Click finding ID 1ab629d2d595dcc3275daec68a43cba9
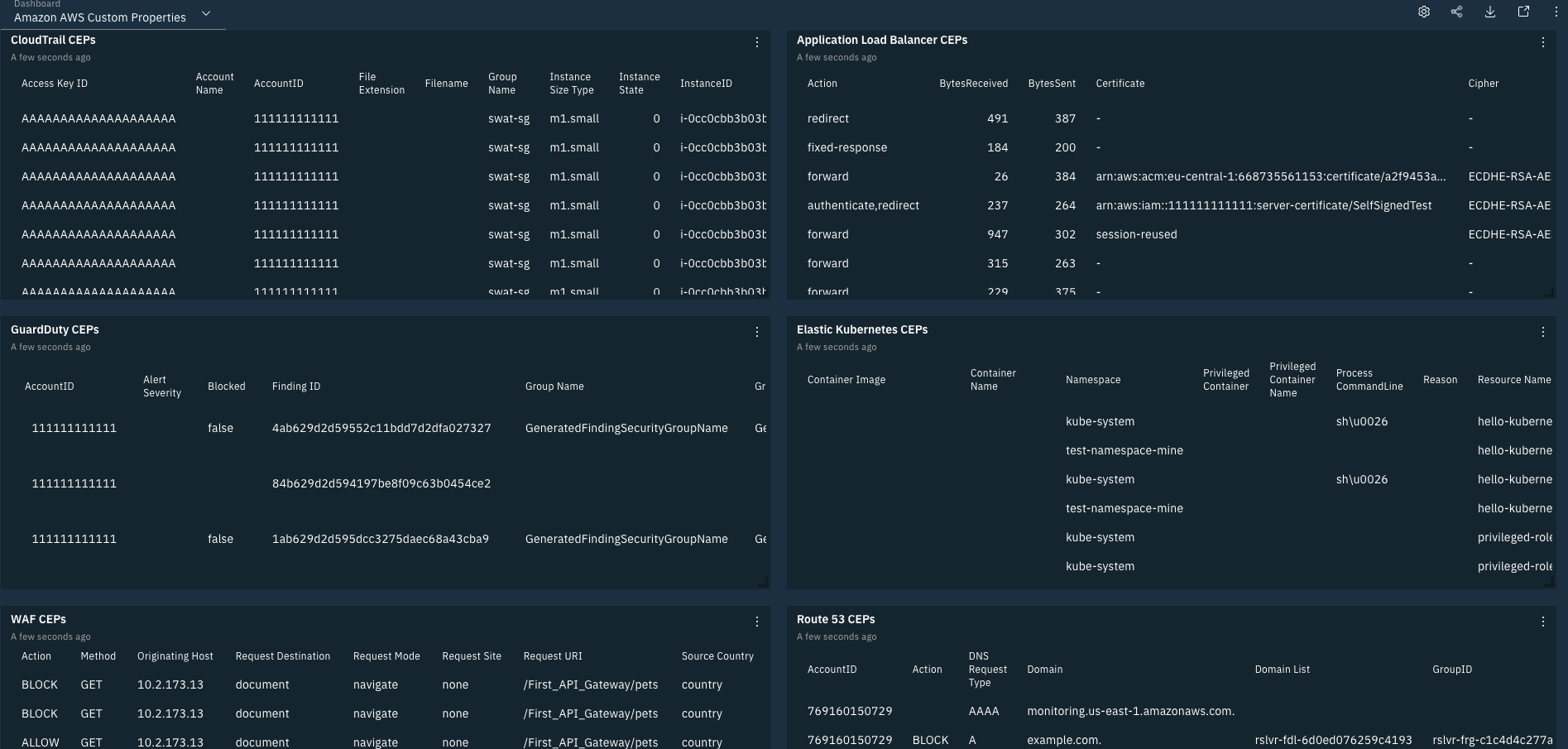 click(x=381, y=539)
